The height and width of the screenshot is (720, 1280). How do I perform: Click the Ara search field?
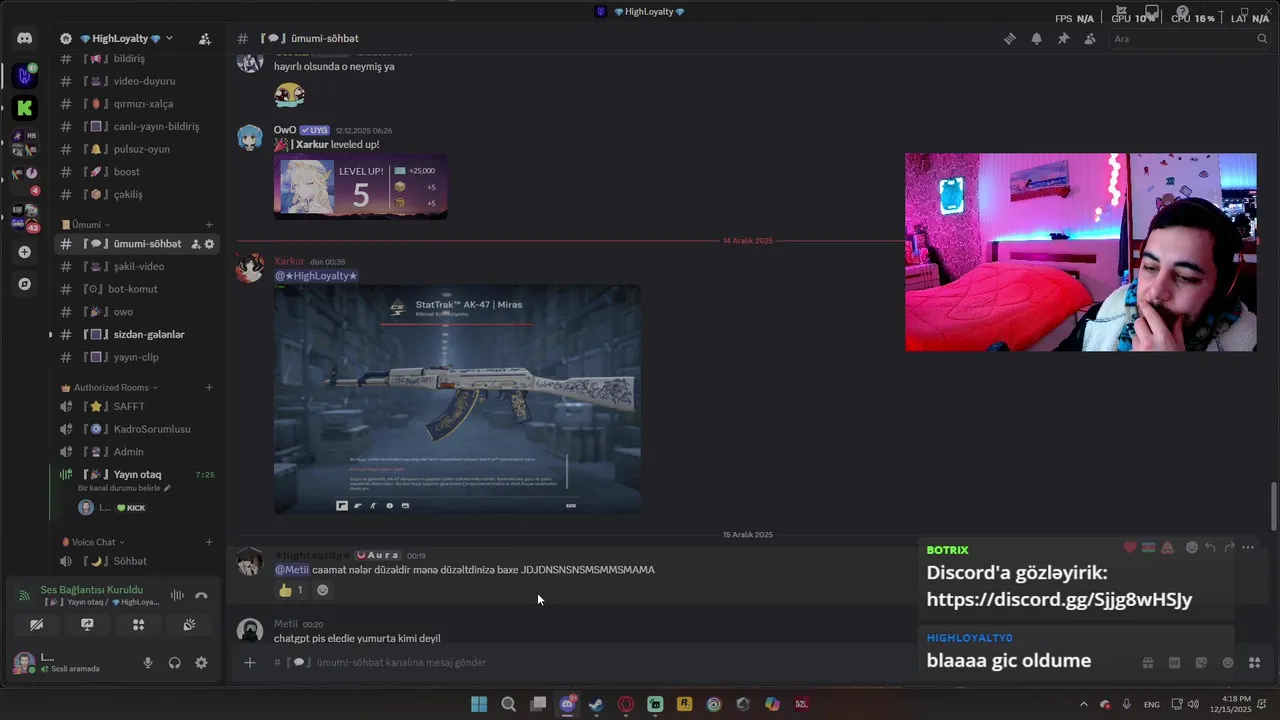tap(1190, 39)
